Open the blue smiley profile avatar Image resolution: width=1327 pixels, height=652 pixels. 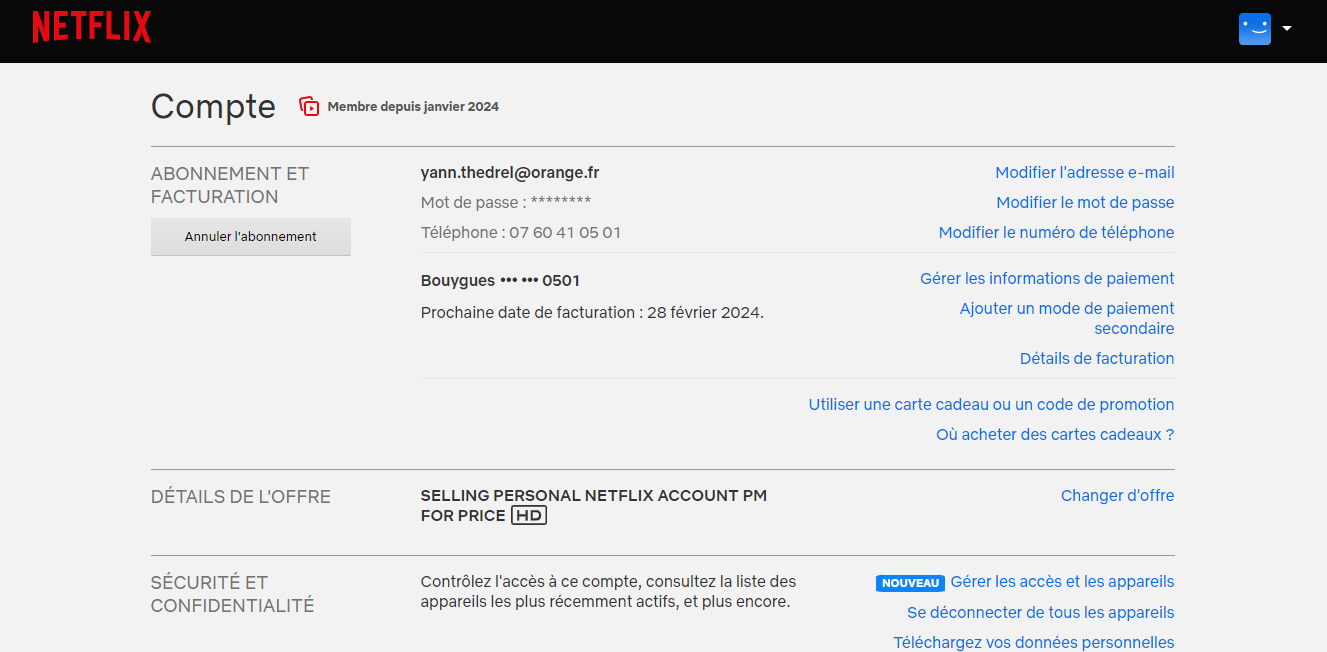pos(1254,29)
